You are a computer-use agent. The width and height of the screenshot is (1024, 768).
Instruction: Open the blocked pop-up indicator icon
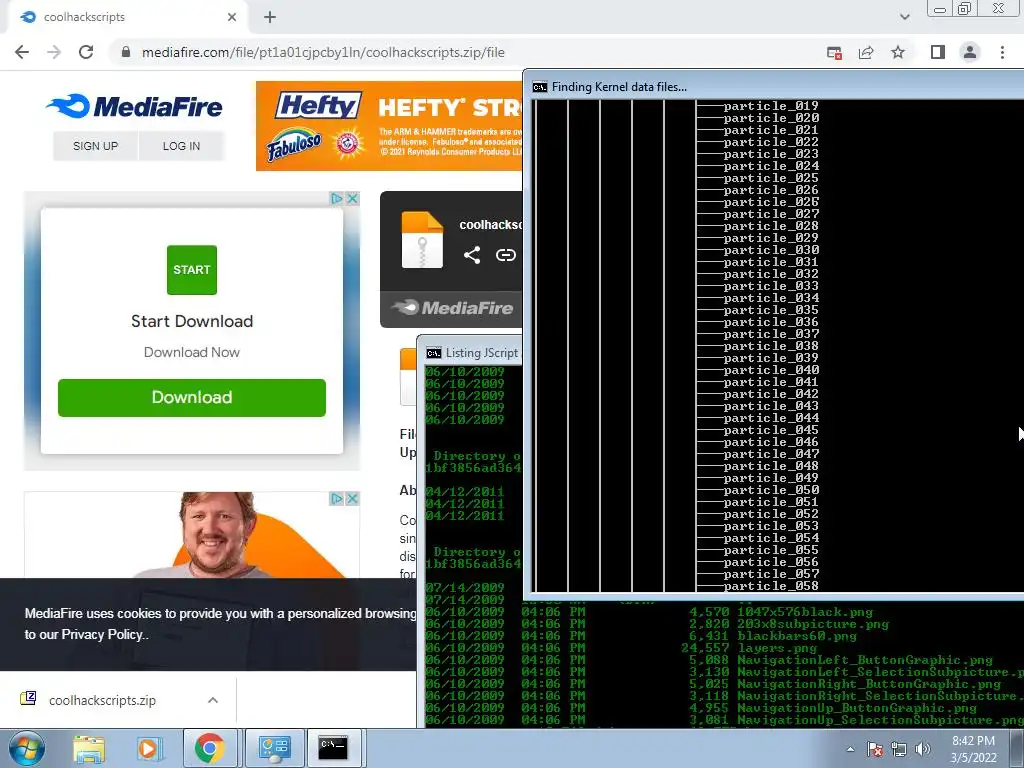pos(834,53)
